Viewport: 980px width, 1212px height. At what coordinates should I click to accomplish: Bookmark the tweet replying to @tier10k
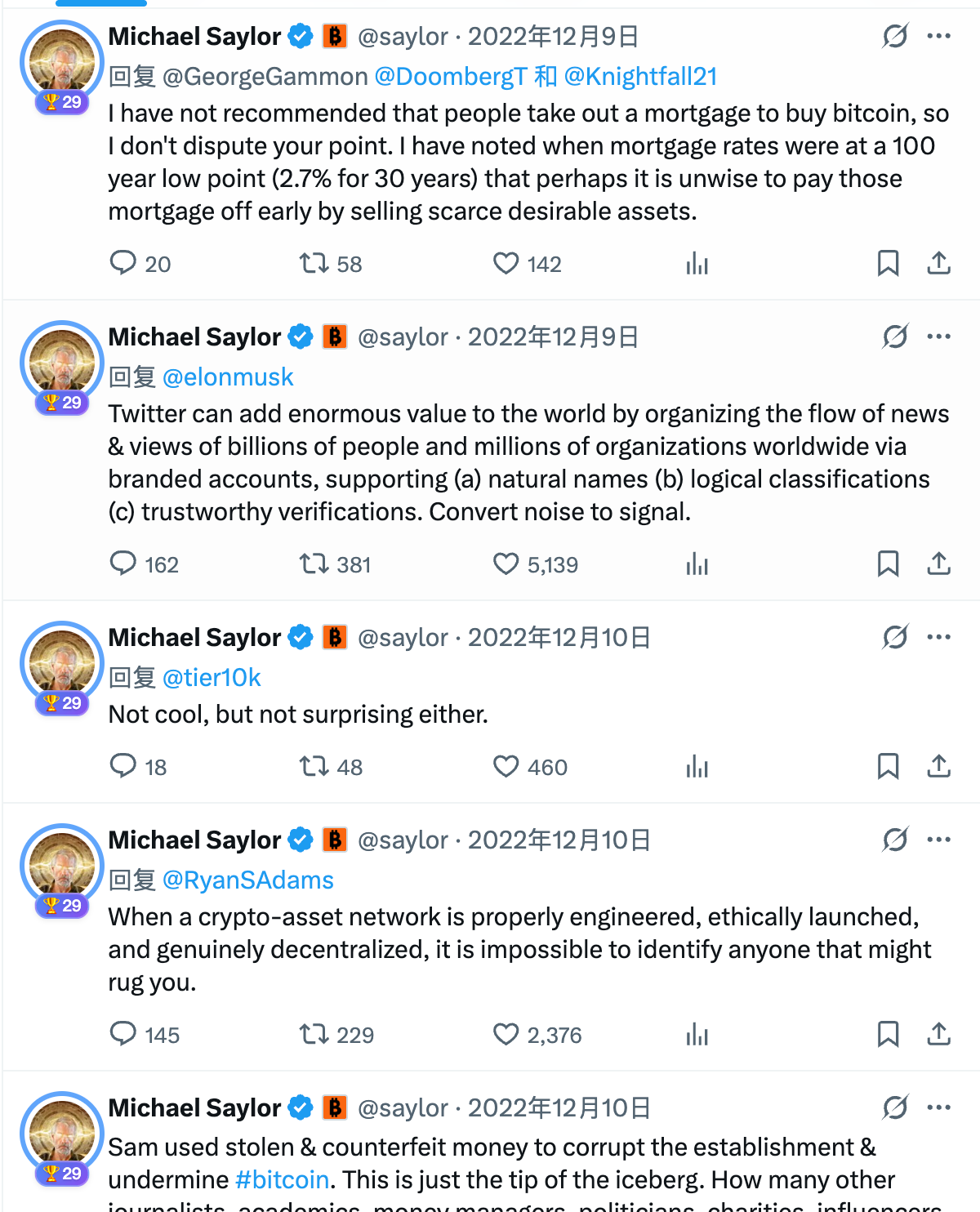coord(888,766)
